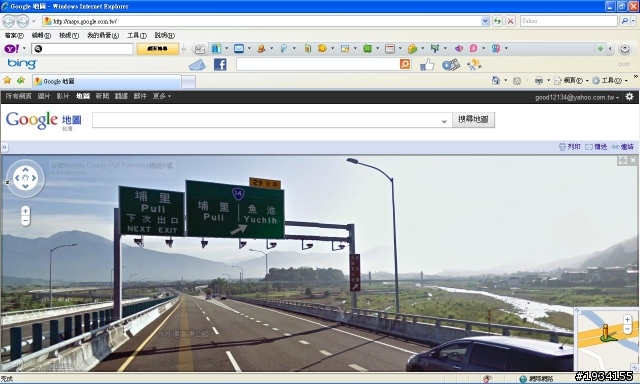Click the Facebook icon on Bing bar
Image resolution: width=640 pixels, height=384 pixels.
(220, 64)
